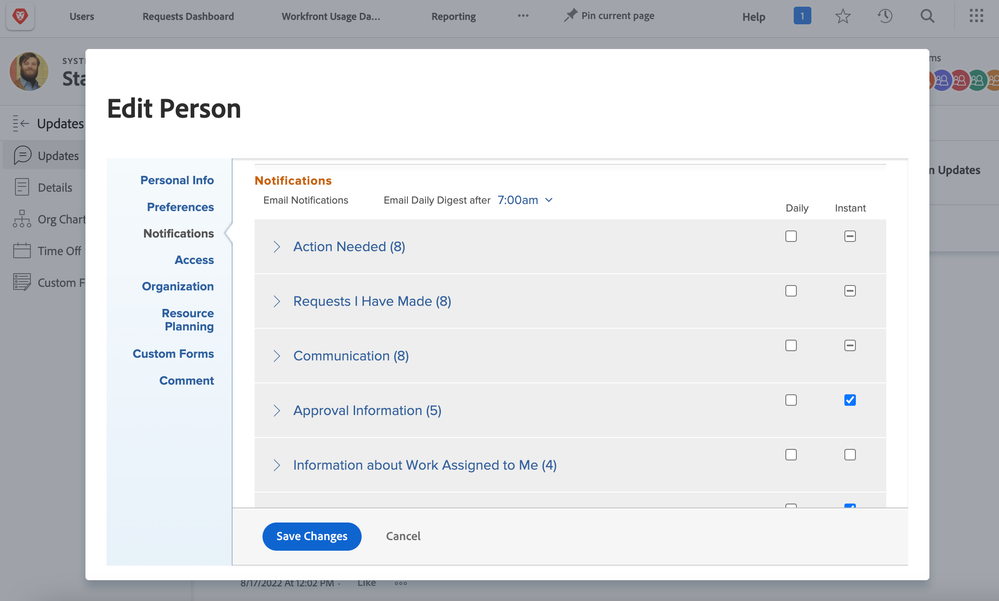Open the notifications badge showing 1
The width and height of the screenshot is (999, 601).
(802, 16)
